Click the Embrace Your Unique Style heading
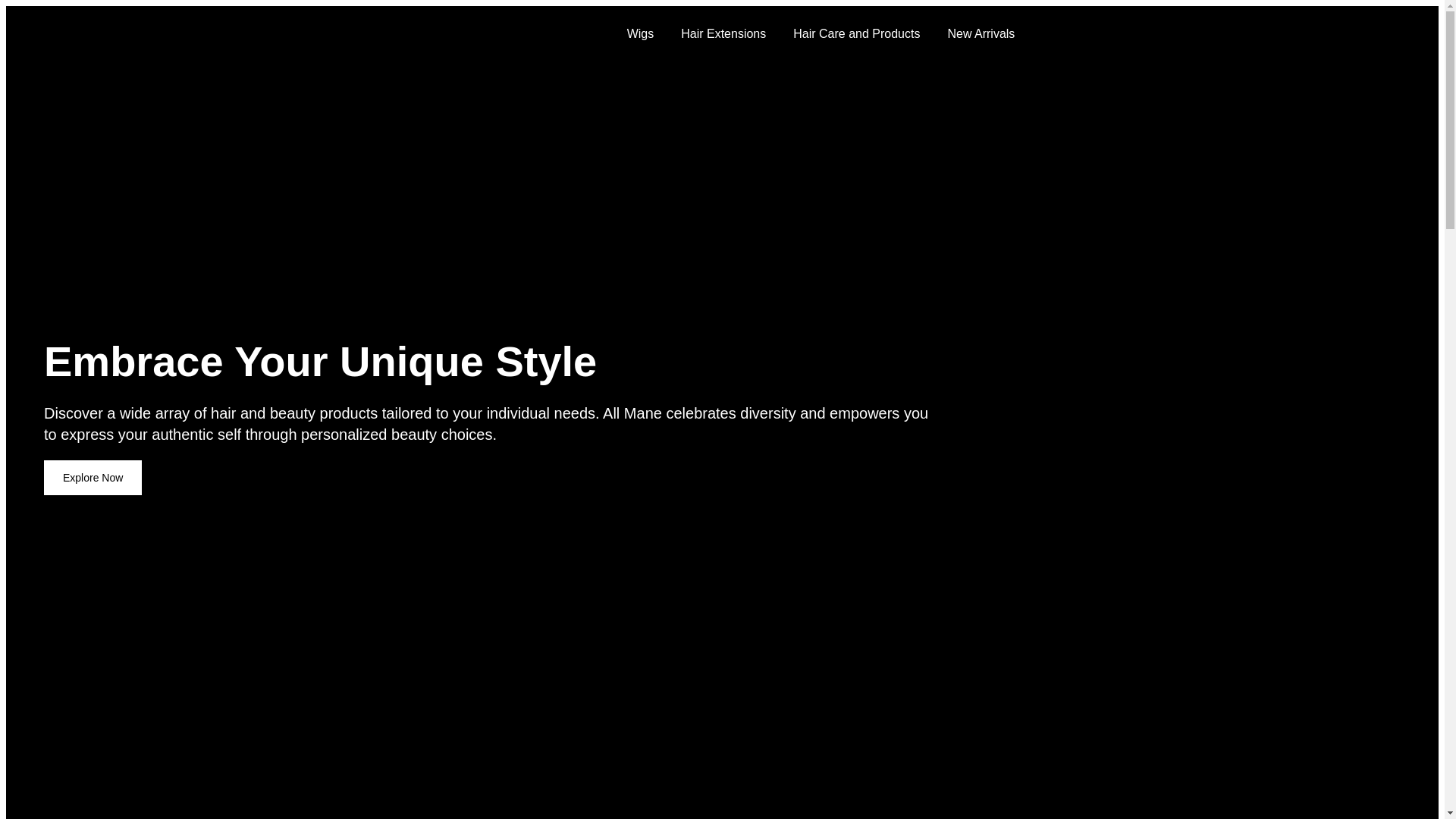The height and width of the screenshot is (819, 1456). click(x=320, y=362)
